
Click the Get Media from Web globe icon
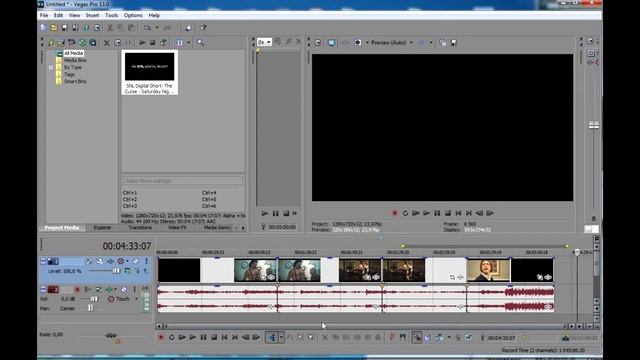click(x=82, y=42)
